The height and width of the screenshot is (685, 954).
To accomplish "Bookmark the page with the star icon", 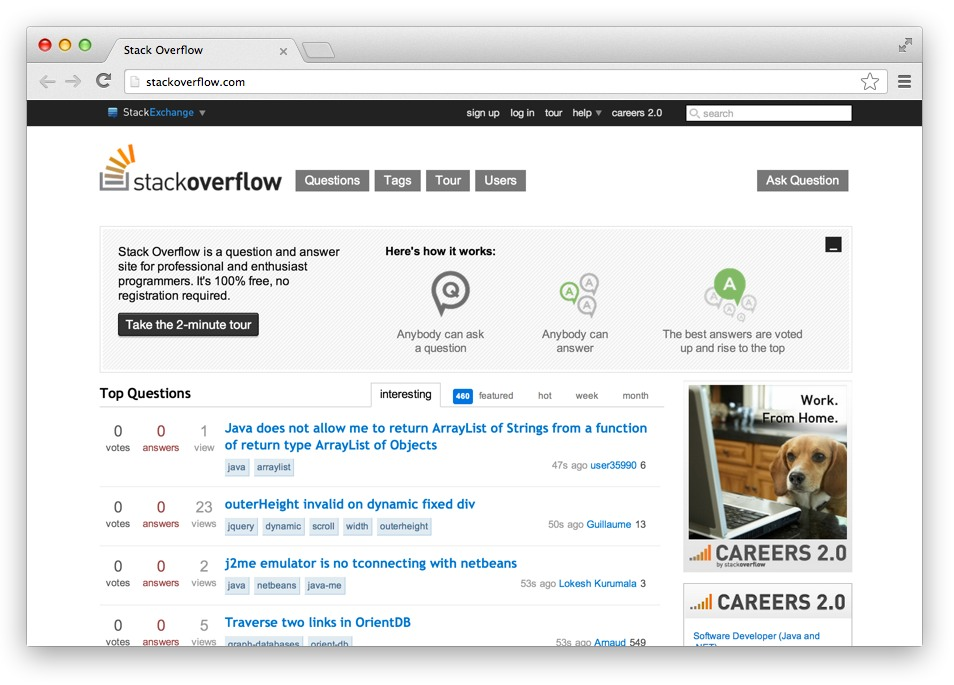I will [870, 82].
